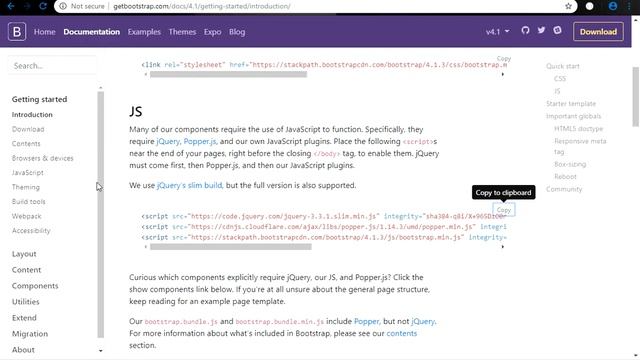Open Build tools in the sidebar
The width and height of the screenshot is (640, 360).
click(29, 202)
